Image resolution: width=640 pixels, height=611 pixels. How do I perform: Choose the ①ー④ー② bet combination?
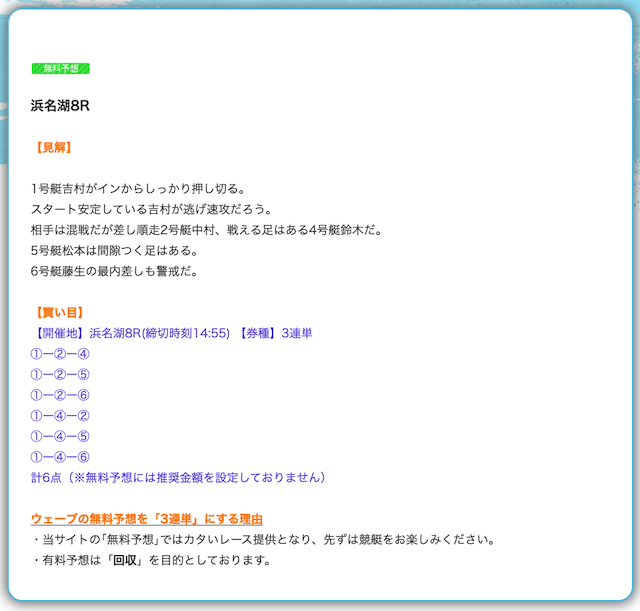(61, 416)
